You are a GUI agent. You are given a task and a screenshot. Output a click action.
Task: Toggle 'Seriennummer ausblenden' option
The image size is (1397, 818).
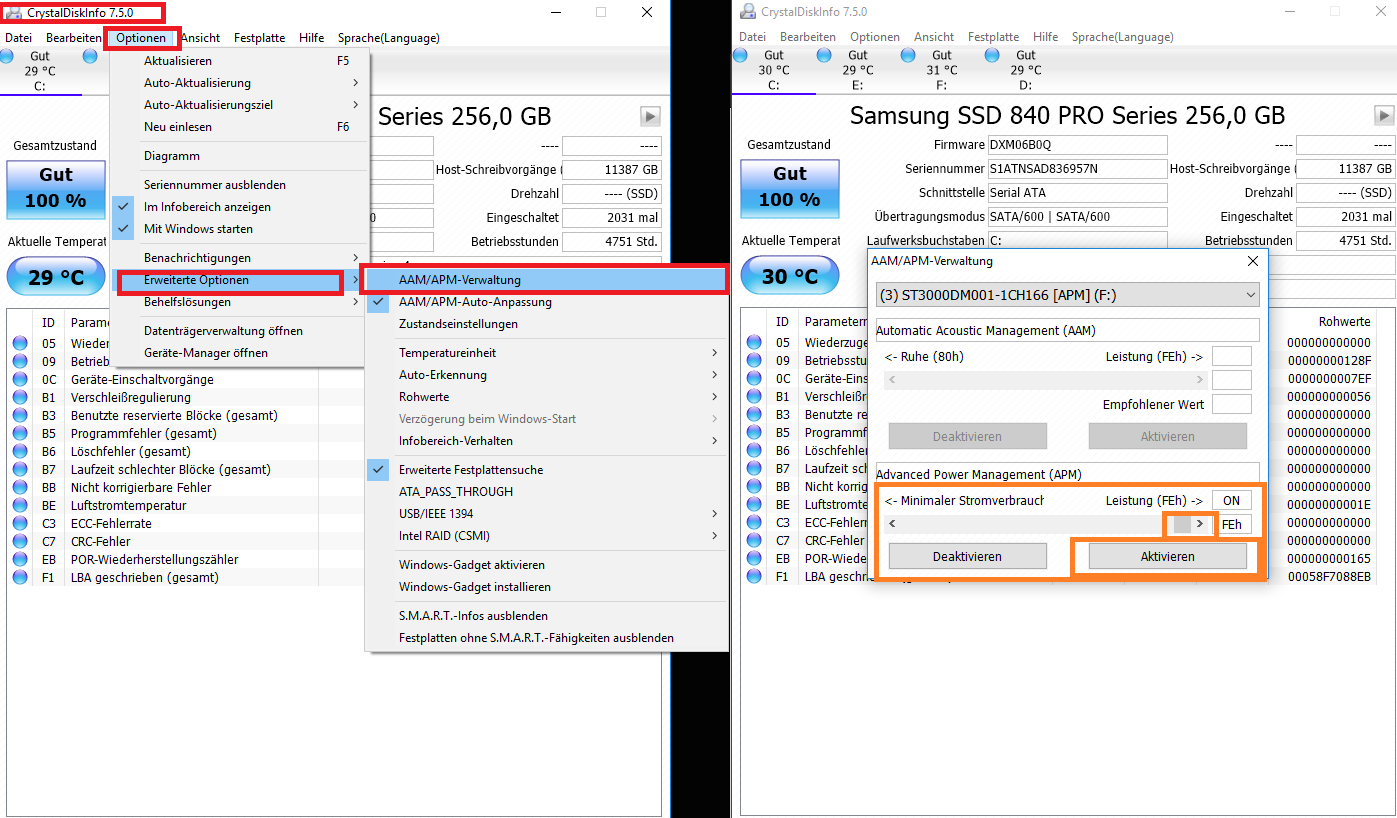click(x=240, y=185)
